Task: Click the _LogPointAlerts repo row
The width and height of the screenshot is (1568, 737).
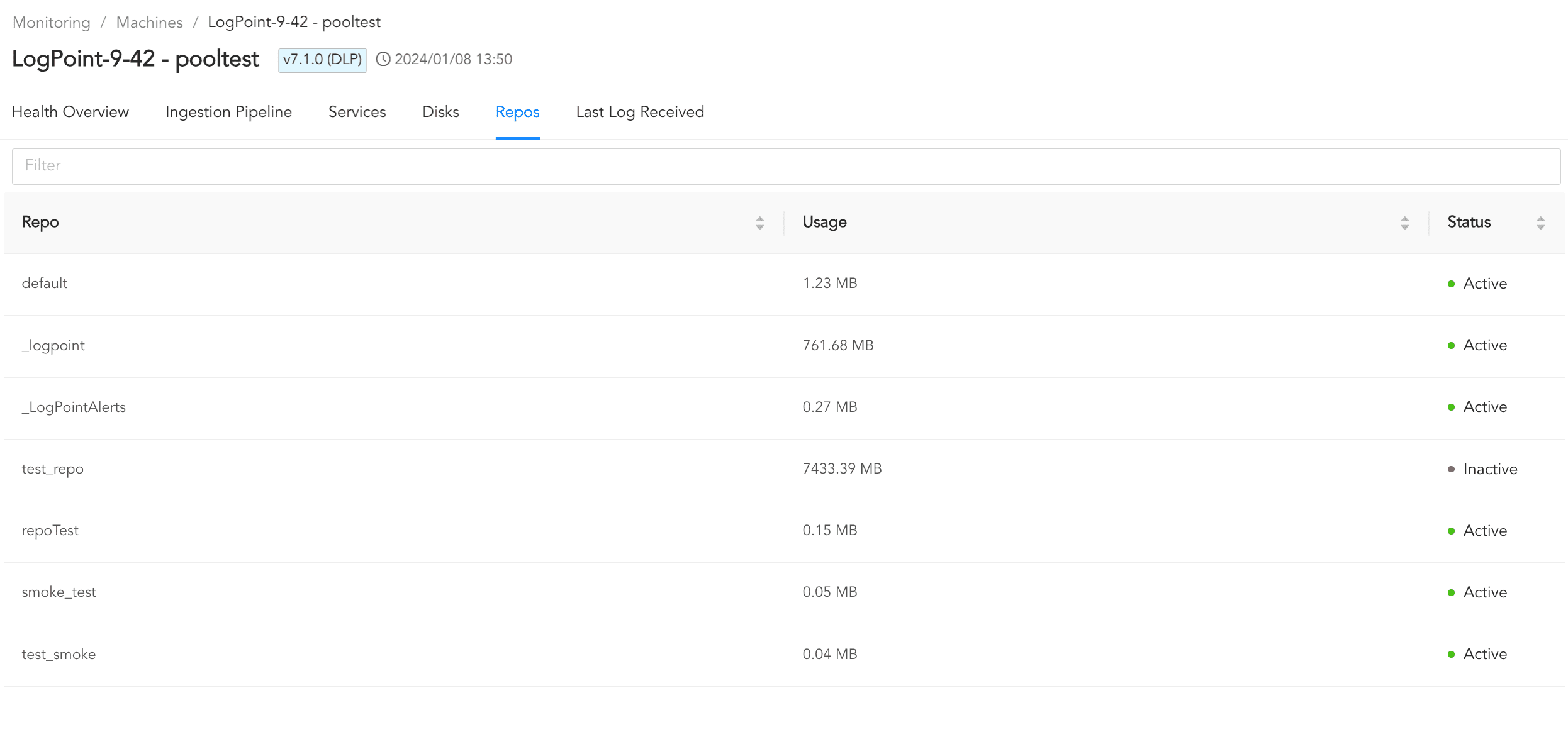Action: (74, 407)
